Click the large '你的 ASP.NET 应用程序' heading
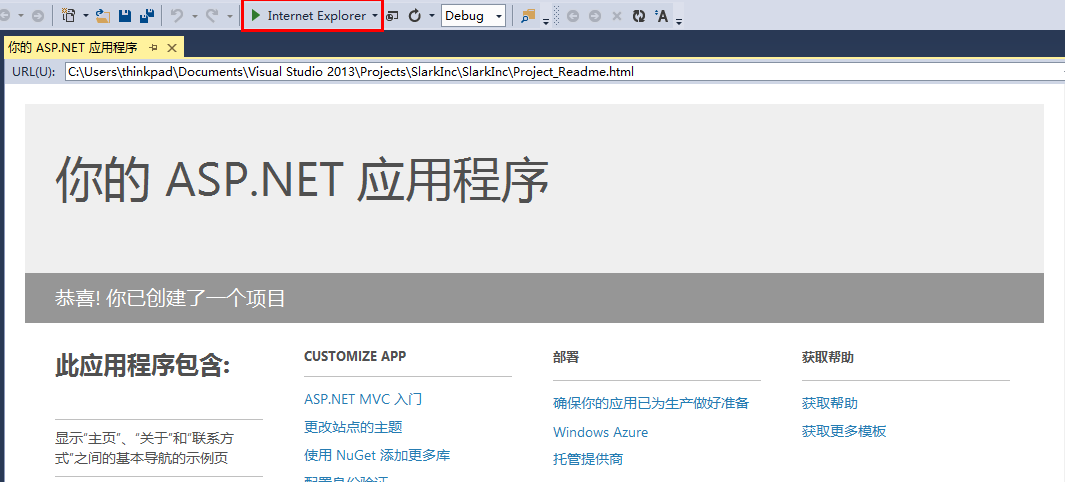The image size is (1065, 482). tap(302, 180)
